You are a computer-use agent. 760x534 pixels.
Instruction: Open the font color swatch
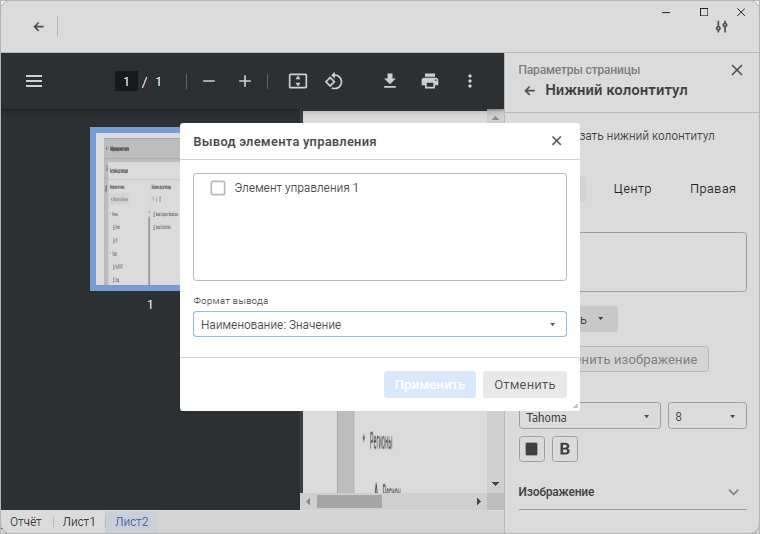(532, 449)
